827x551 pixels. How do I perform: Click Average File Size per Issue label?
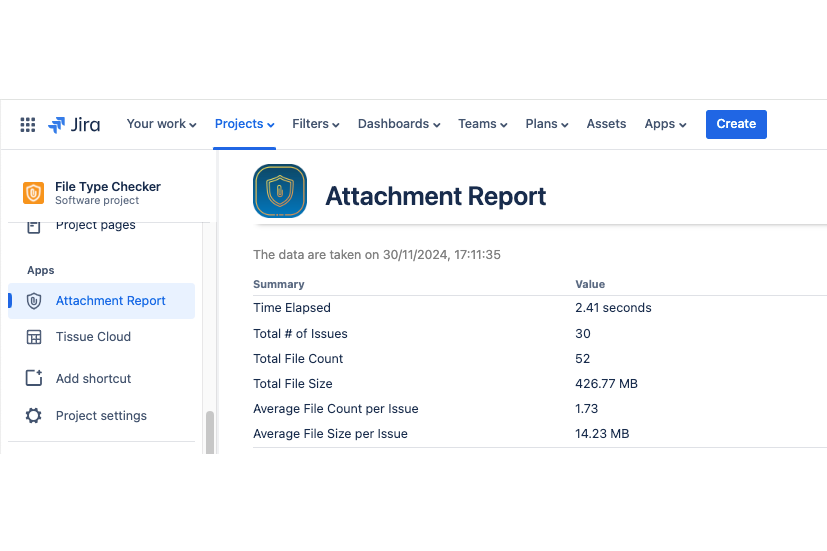(330, 434)
